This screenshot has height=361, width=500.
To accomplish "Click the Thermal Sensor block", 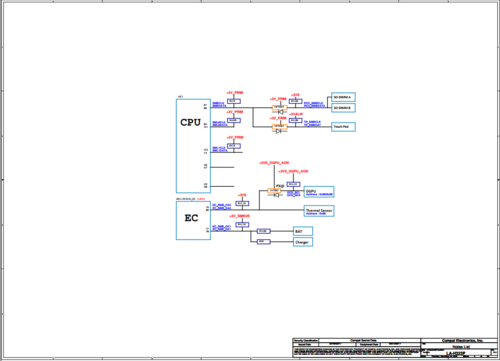I will click(x=319, y=211).
